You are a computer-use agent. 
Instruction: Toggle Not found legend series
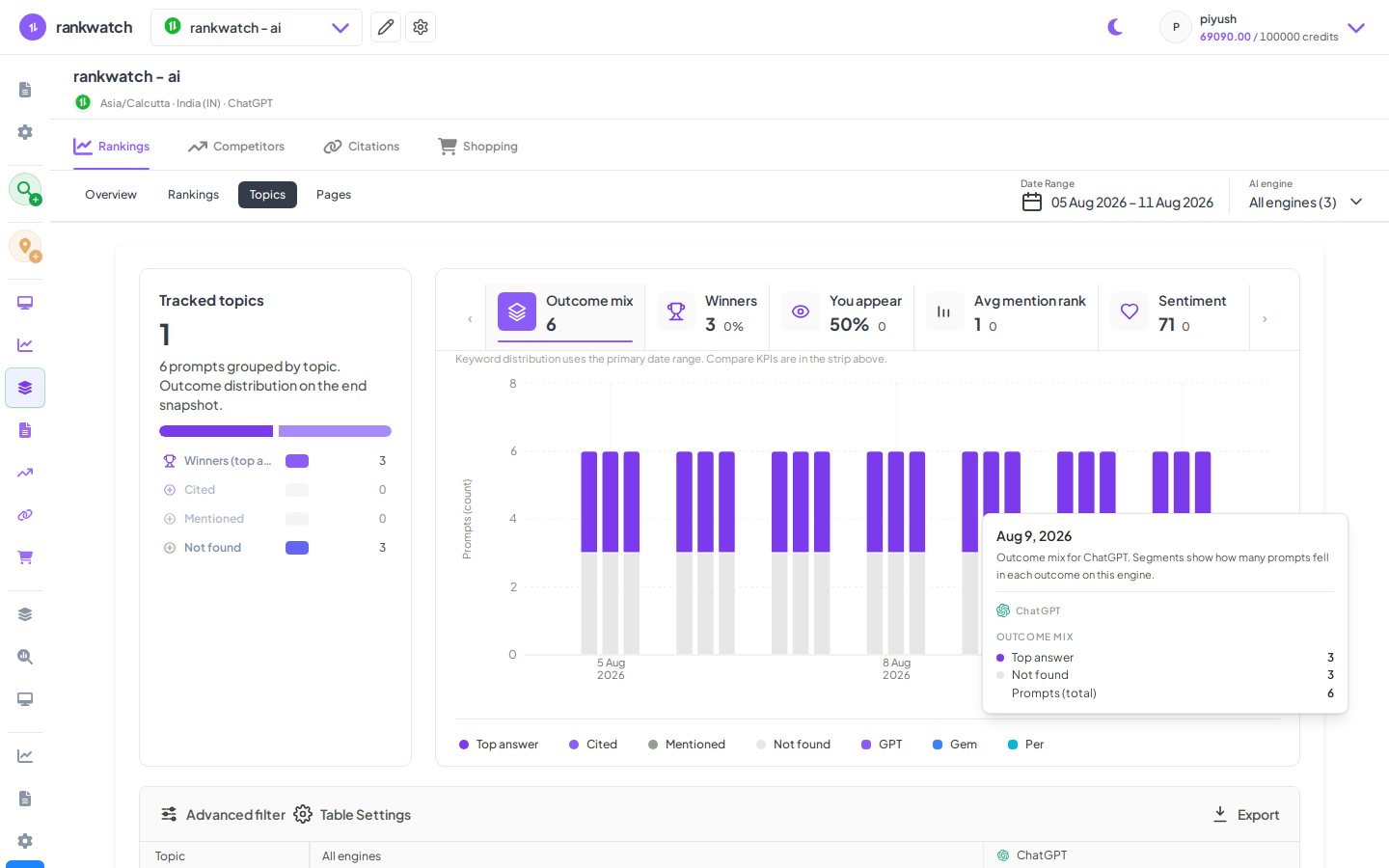[x=793, y=745]
